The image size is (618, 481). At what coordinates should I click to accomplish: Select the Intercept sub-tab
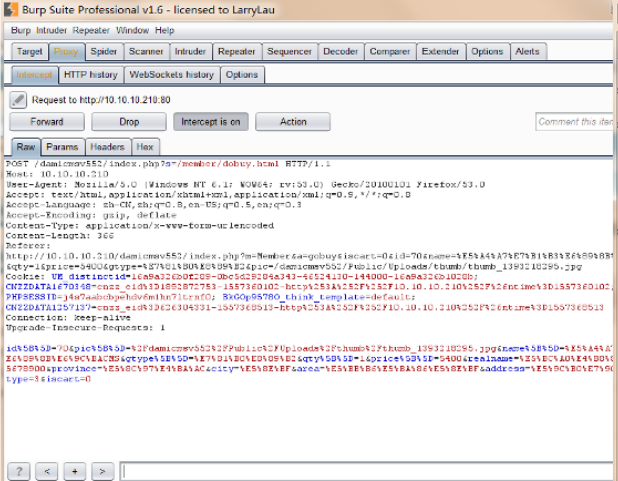35,75
